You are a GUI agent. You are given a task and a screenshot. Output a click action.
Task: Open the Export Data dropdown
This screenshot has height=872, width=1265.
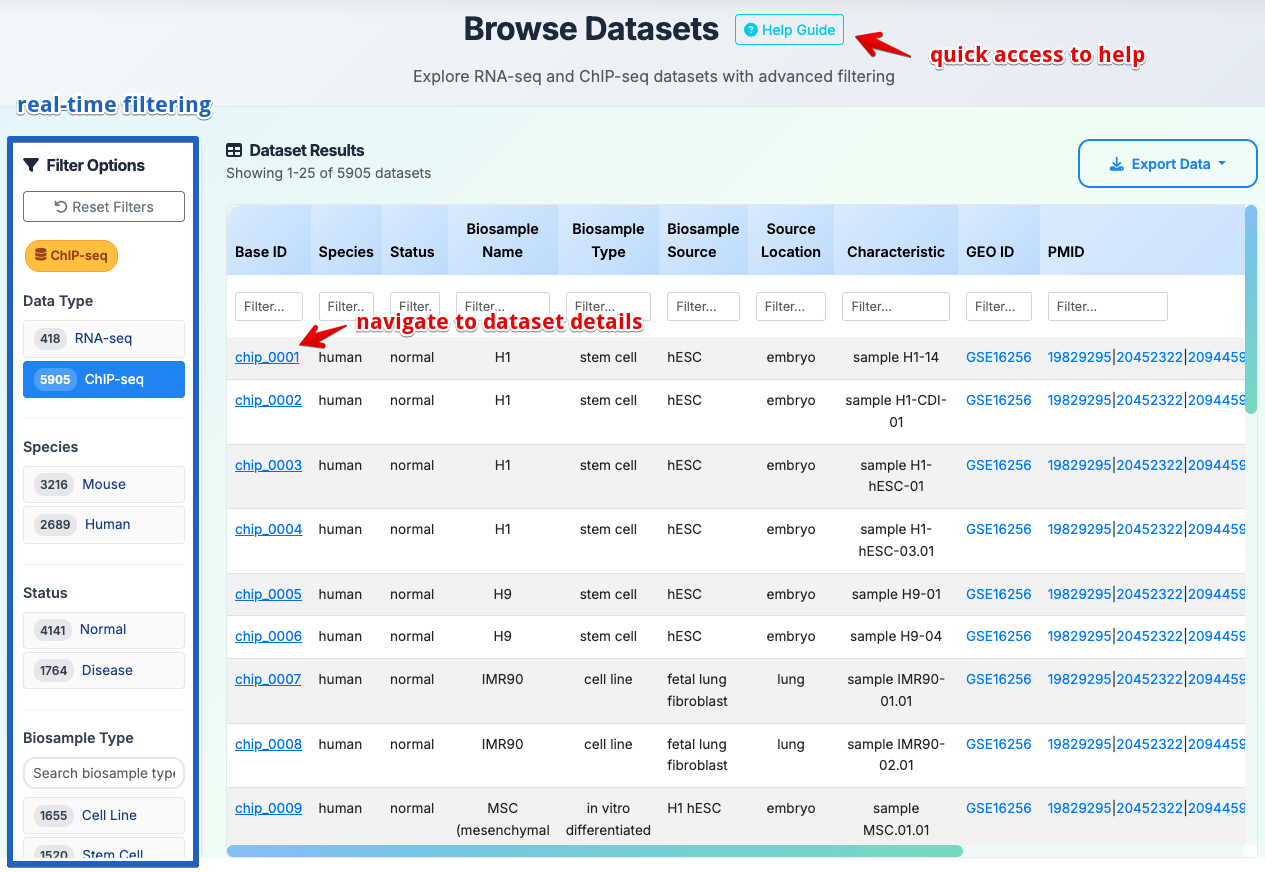(1167, 163)
